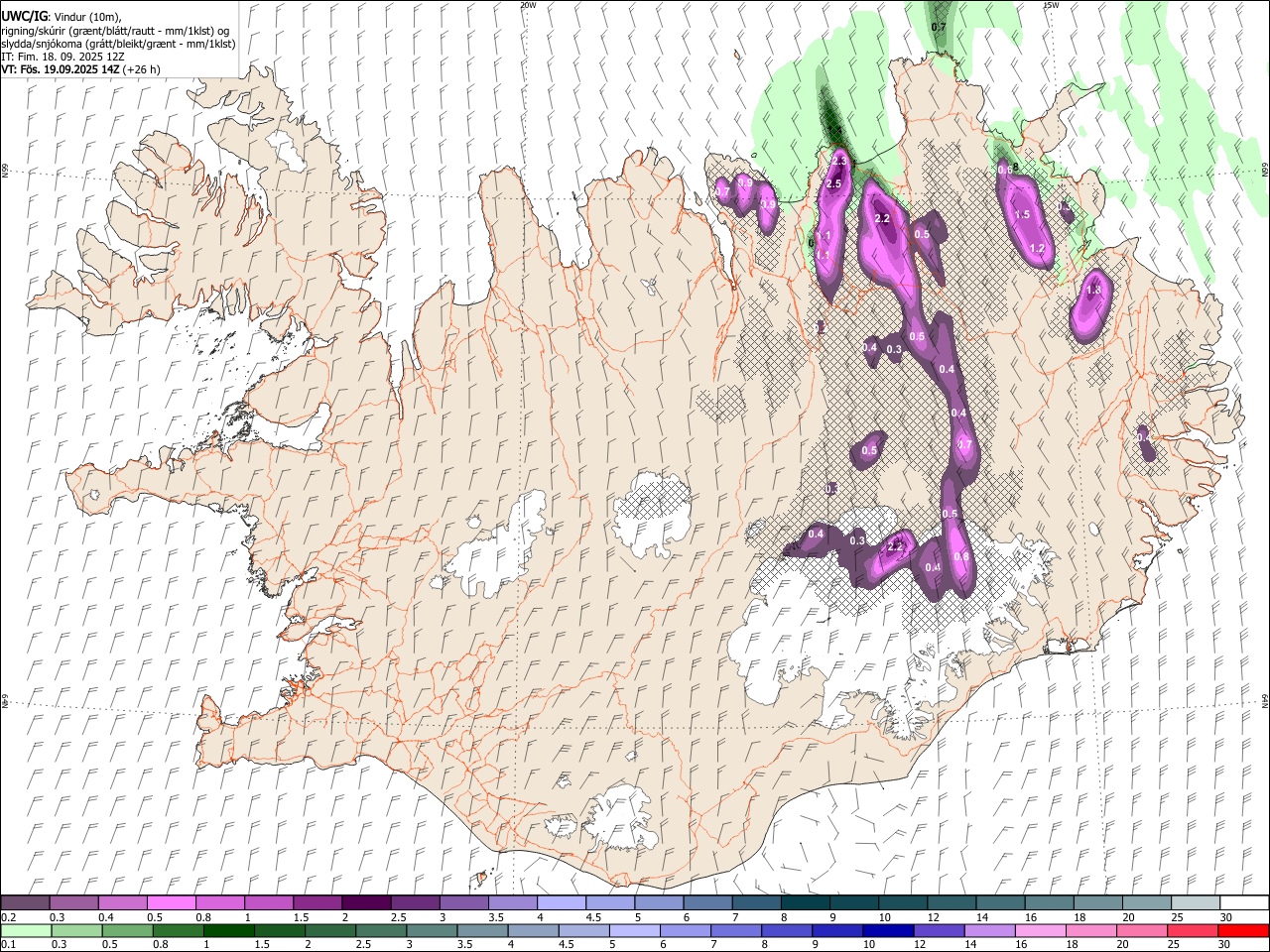Screen dimensions: 1270x952
Task: Click the 15W longitude label
Action: pyautogui.click(x=1051, y=5)
